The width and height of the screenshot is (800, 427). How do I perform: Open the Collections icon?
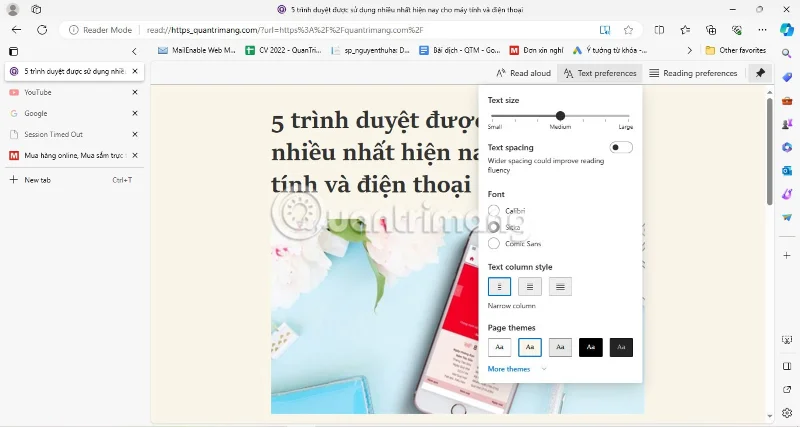click(711, 30)
